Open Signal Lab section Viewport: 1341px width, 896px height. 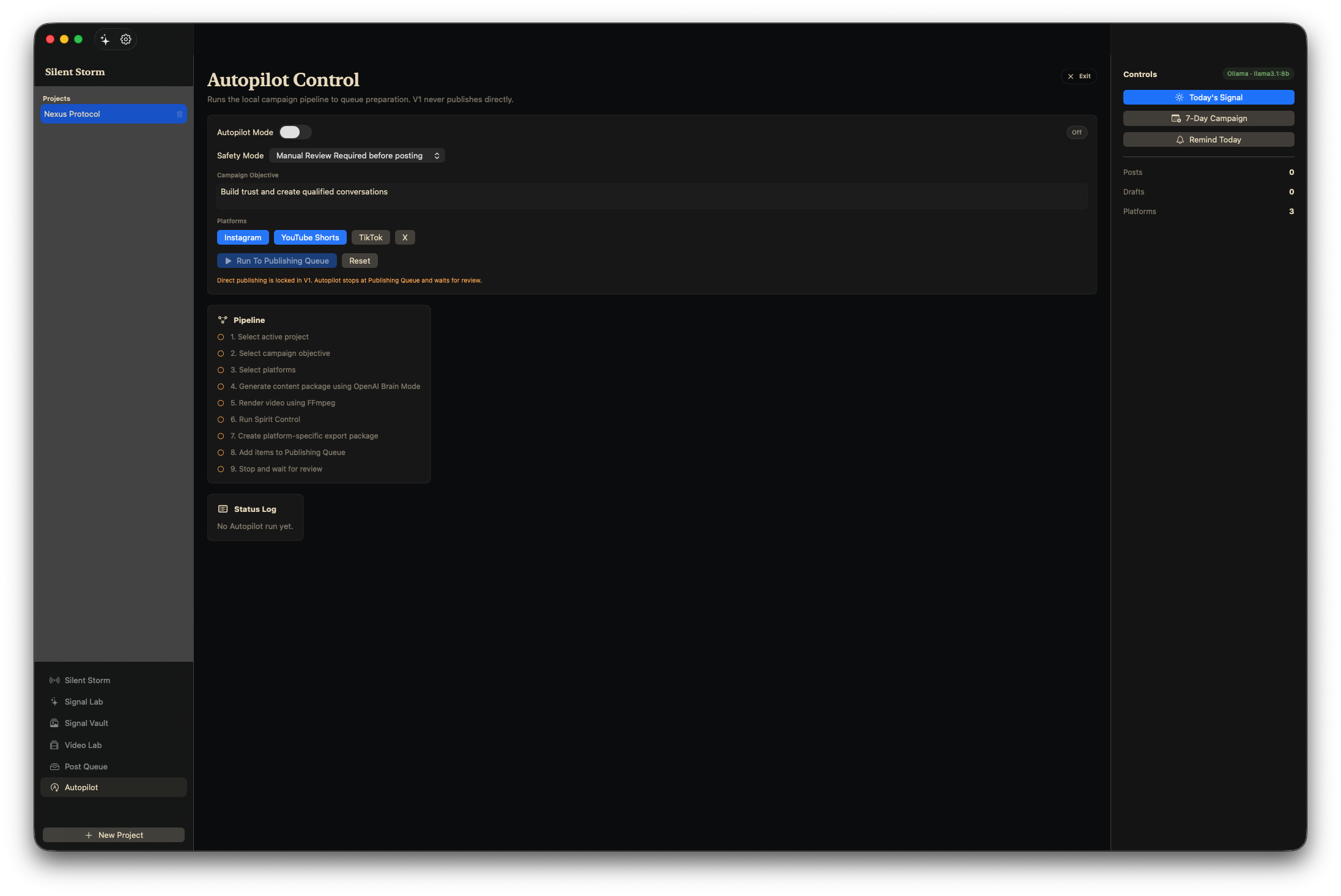114,702
